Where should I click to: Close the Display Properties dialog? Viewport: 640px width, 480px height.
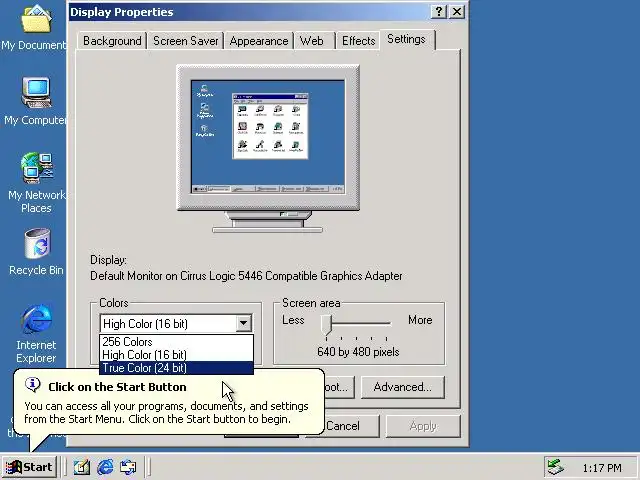(457, 11)
